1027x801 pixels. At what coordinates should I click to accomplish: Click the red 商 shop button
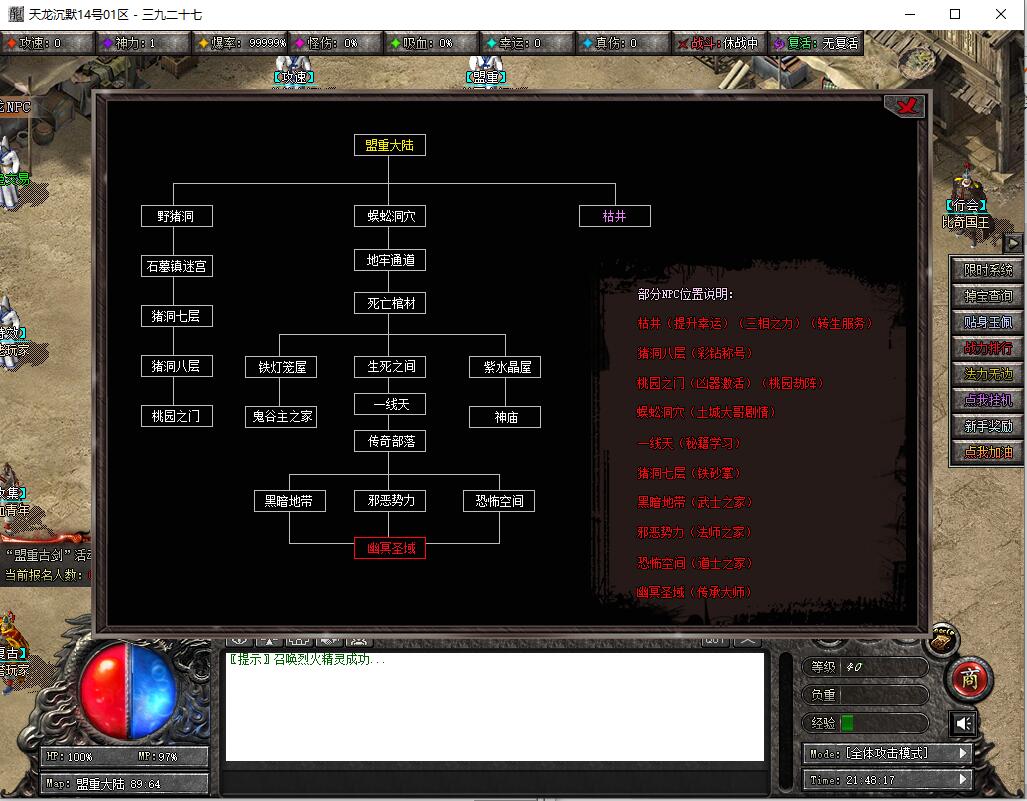967,679
